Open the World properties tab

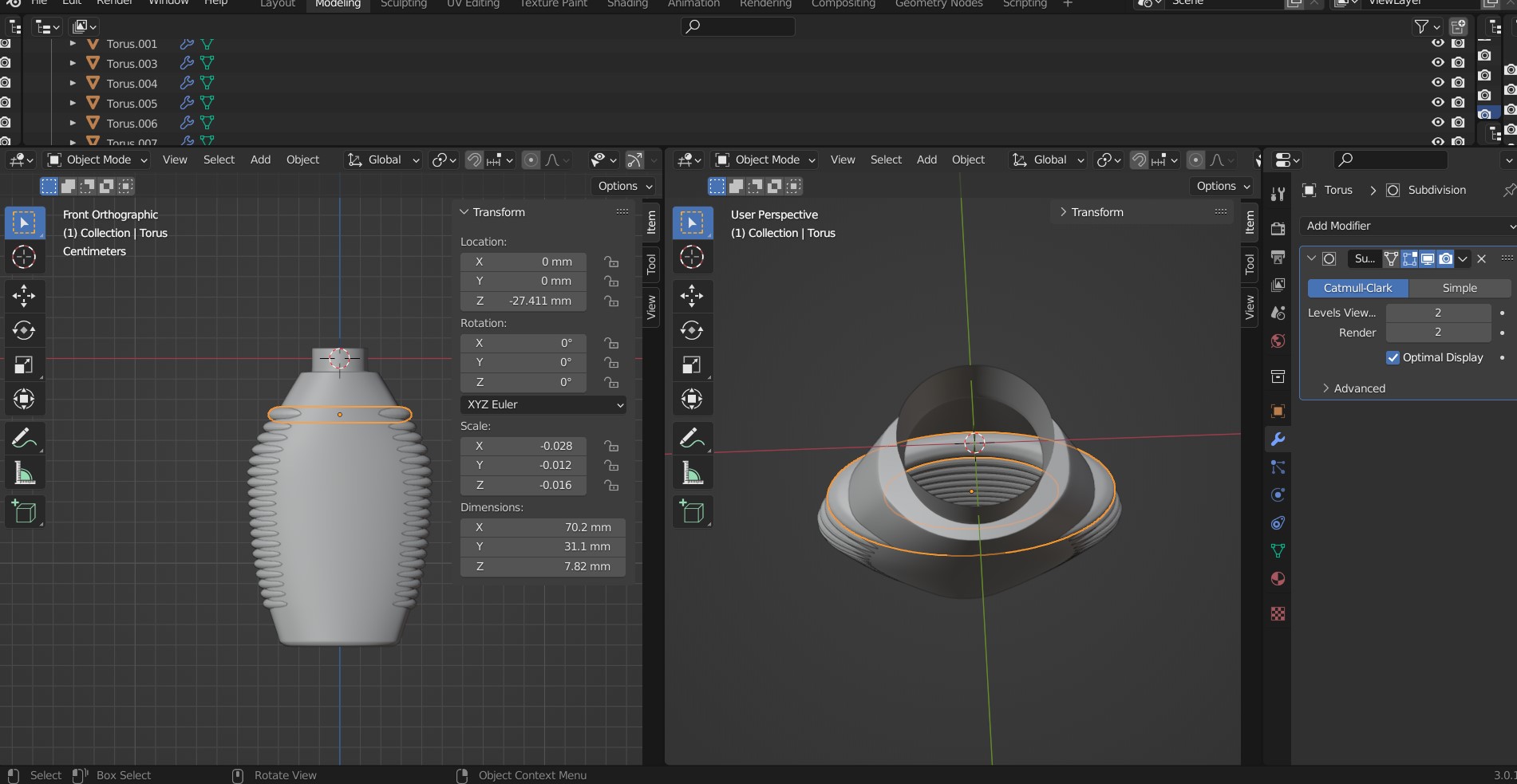pos(1278,341)
